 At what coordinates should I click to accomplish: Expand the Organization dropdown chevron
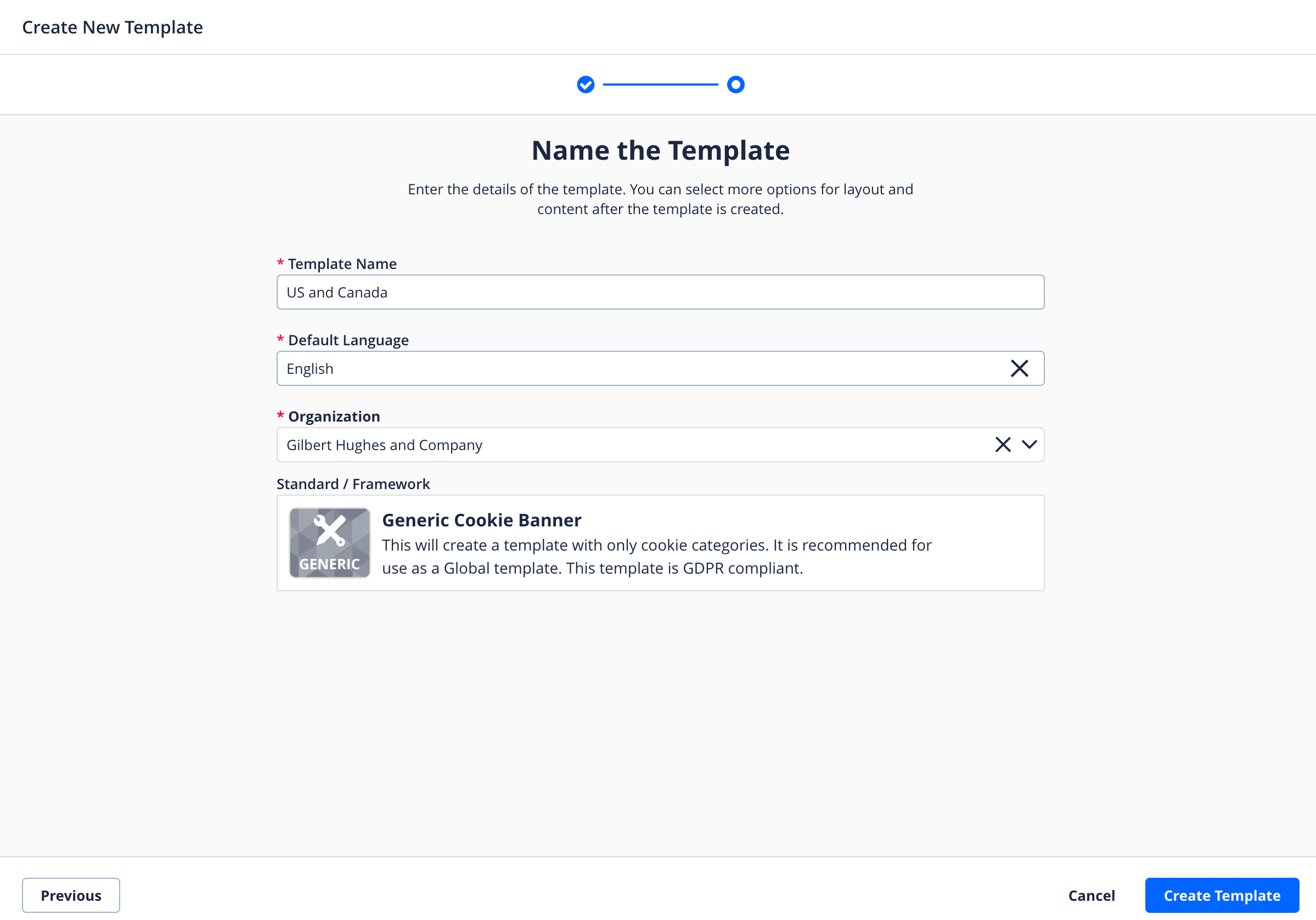pyautogui.click(x=1030, y=445)
